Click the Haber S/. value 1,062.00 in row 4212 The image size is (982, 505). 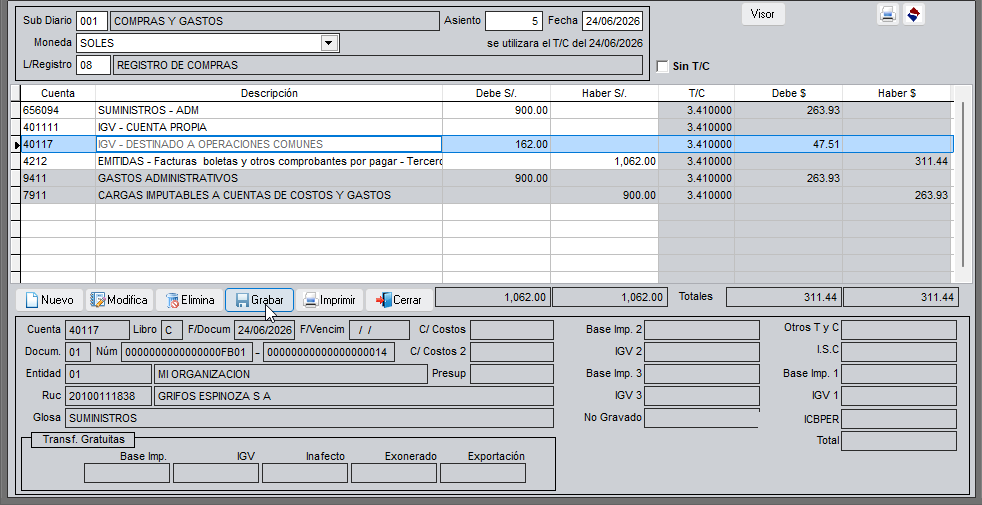coord(604,161)
